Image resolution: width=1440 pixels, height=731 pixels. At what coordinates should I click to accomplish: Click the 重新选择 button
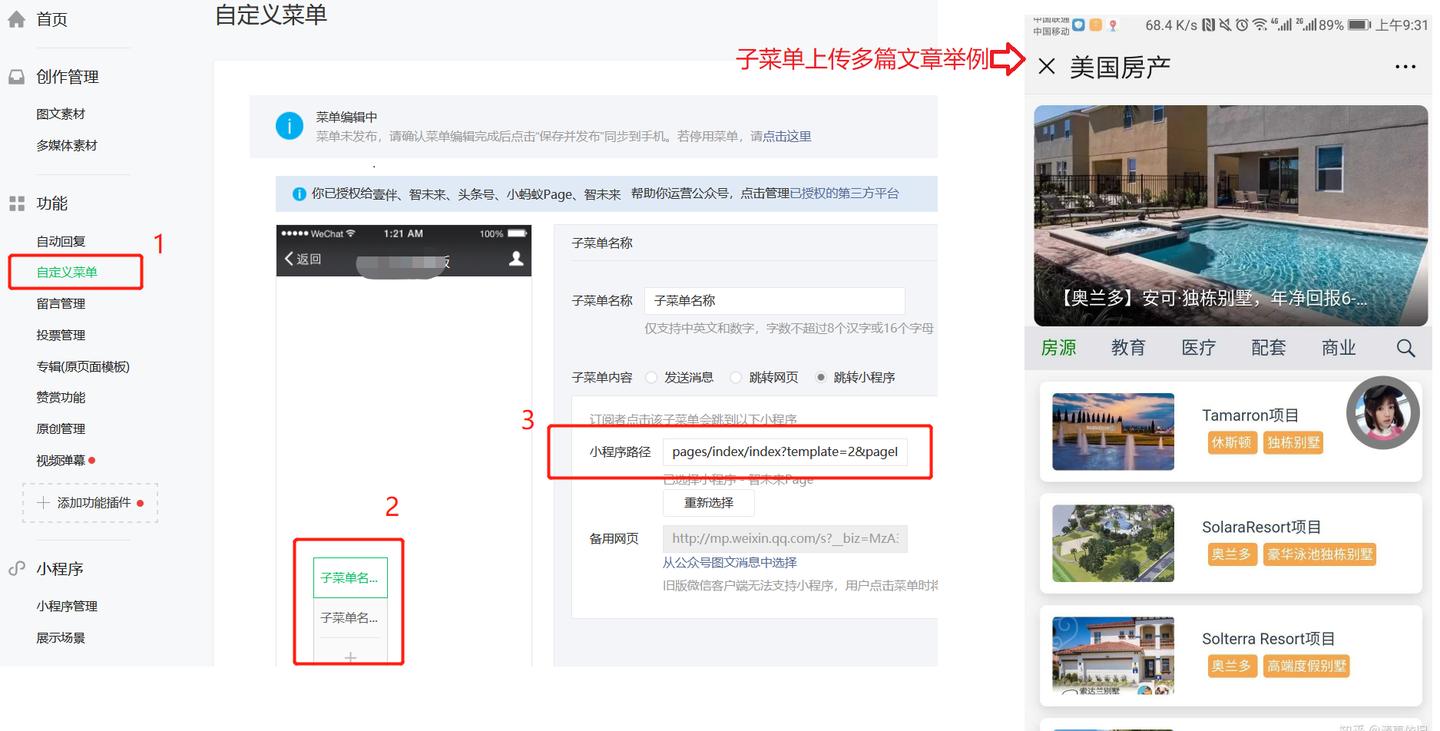pyautogui.click(x=708, y=503)
